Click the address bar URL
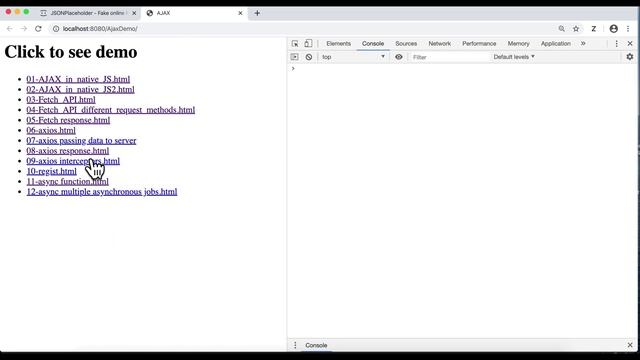This screenshot has height=360, width=640. point(100,29)
